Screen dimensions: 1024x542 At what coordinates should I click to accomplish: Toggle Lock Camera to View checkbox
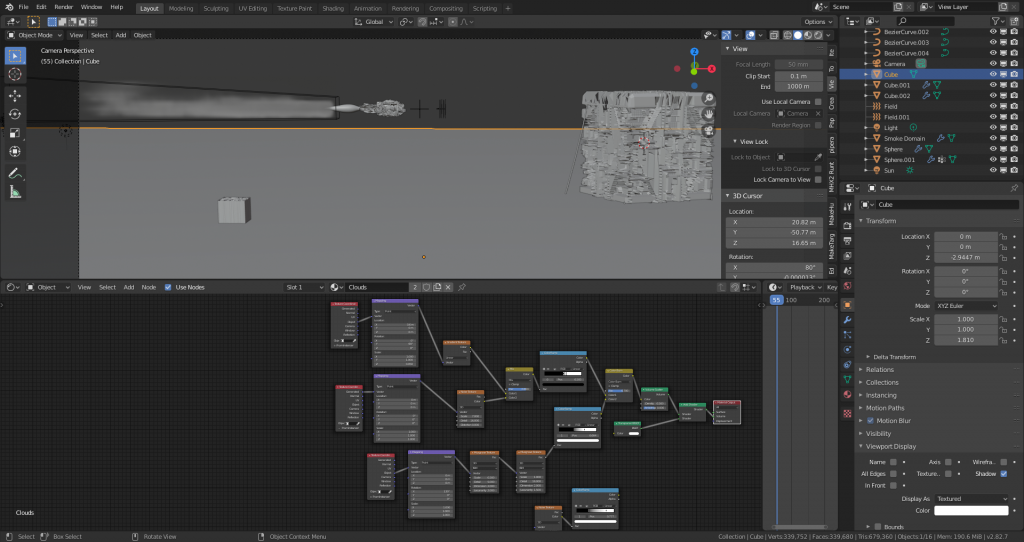click(818, 180)
